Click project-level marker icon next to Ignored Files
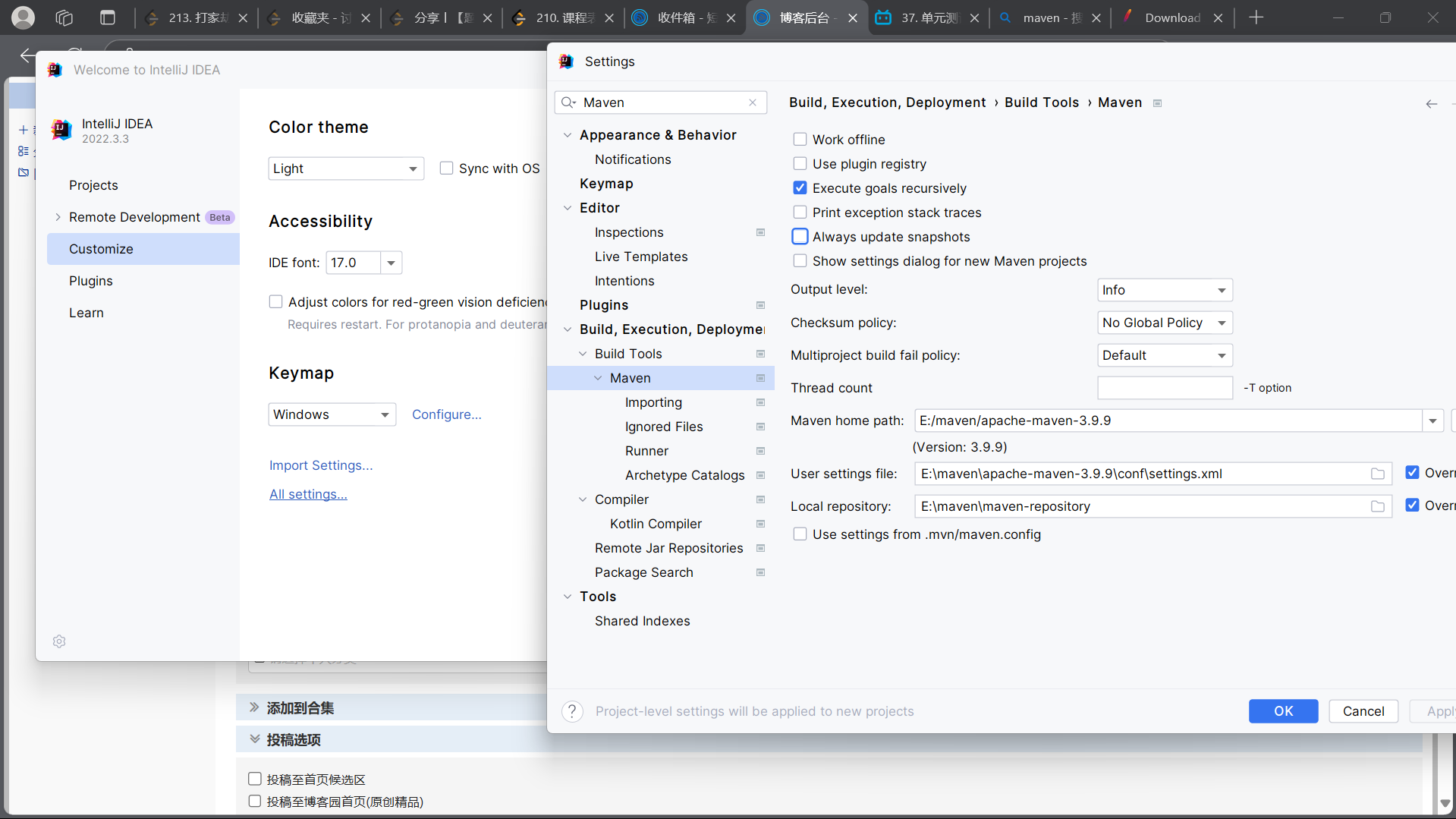Screen dimensions: 1456x819 (x=760, y=427)
